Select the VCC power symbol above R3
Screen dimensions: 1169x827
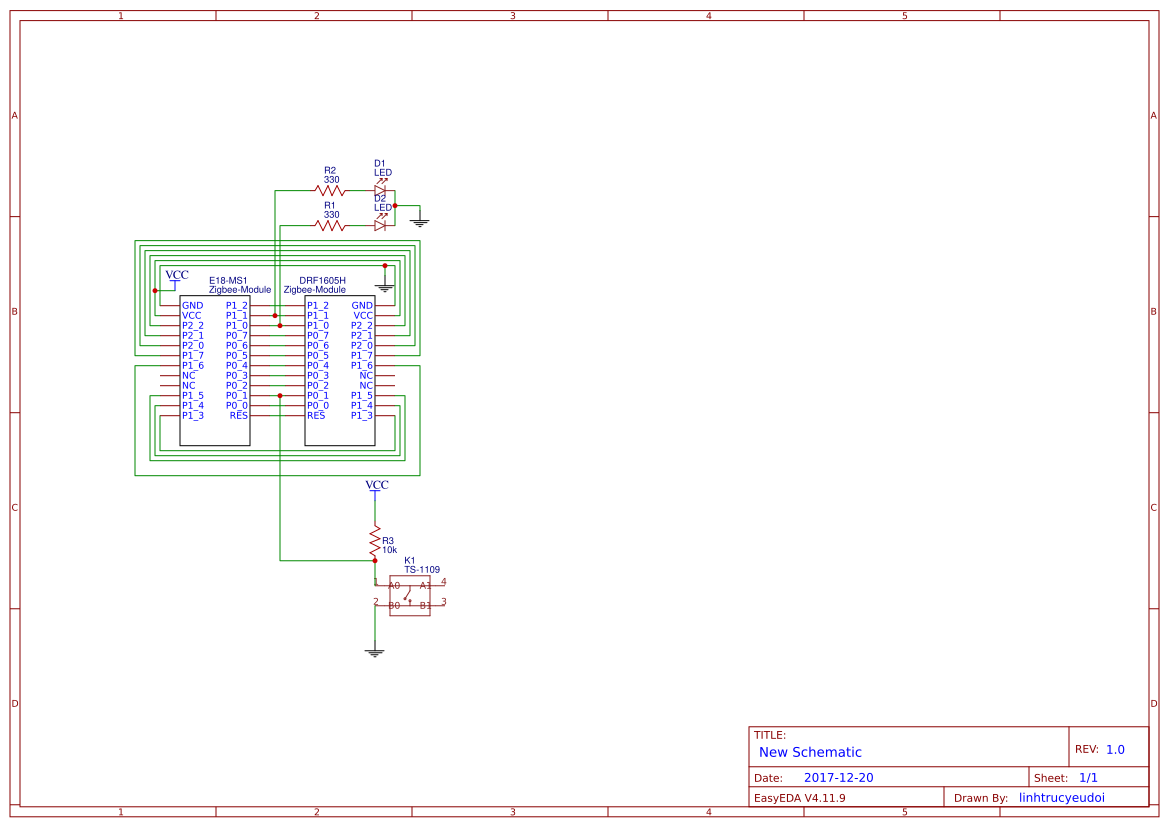[x=376, y=486]
